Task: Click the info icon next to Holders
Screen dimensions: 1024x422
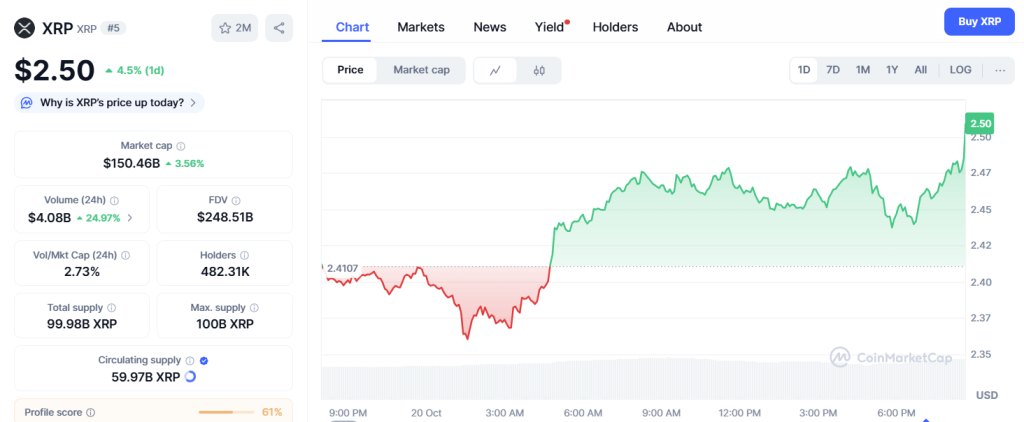Action: 246,255
